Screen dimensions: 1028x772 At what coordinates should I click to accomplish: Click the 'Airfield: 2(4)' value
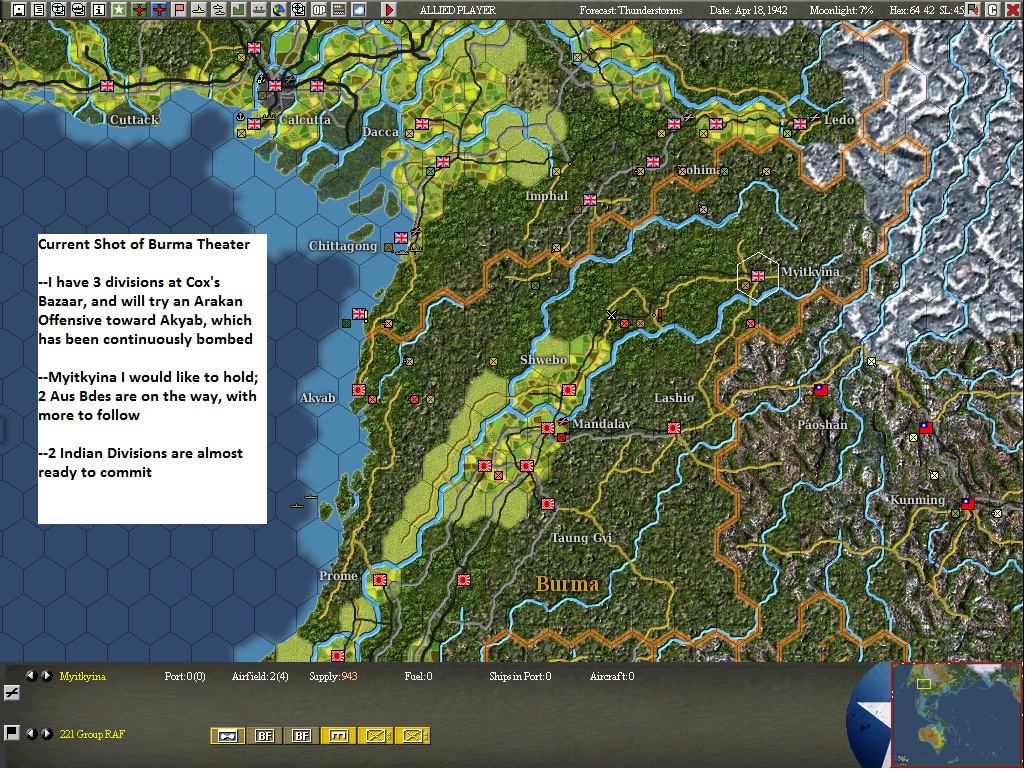click(260, 676)
